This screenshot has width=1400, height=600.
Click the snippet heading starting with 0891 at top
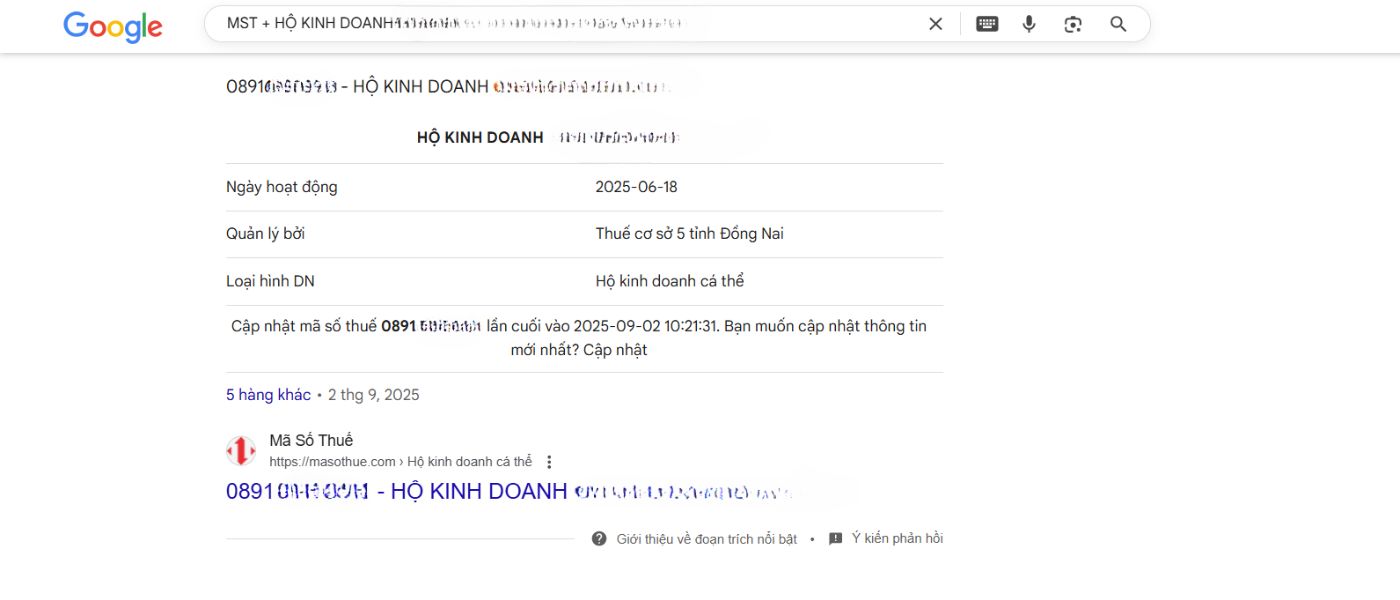coord(448,87)
